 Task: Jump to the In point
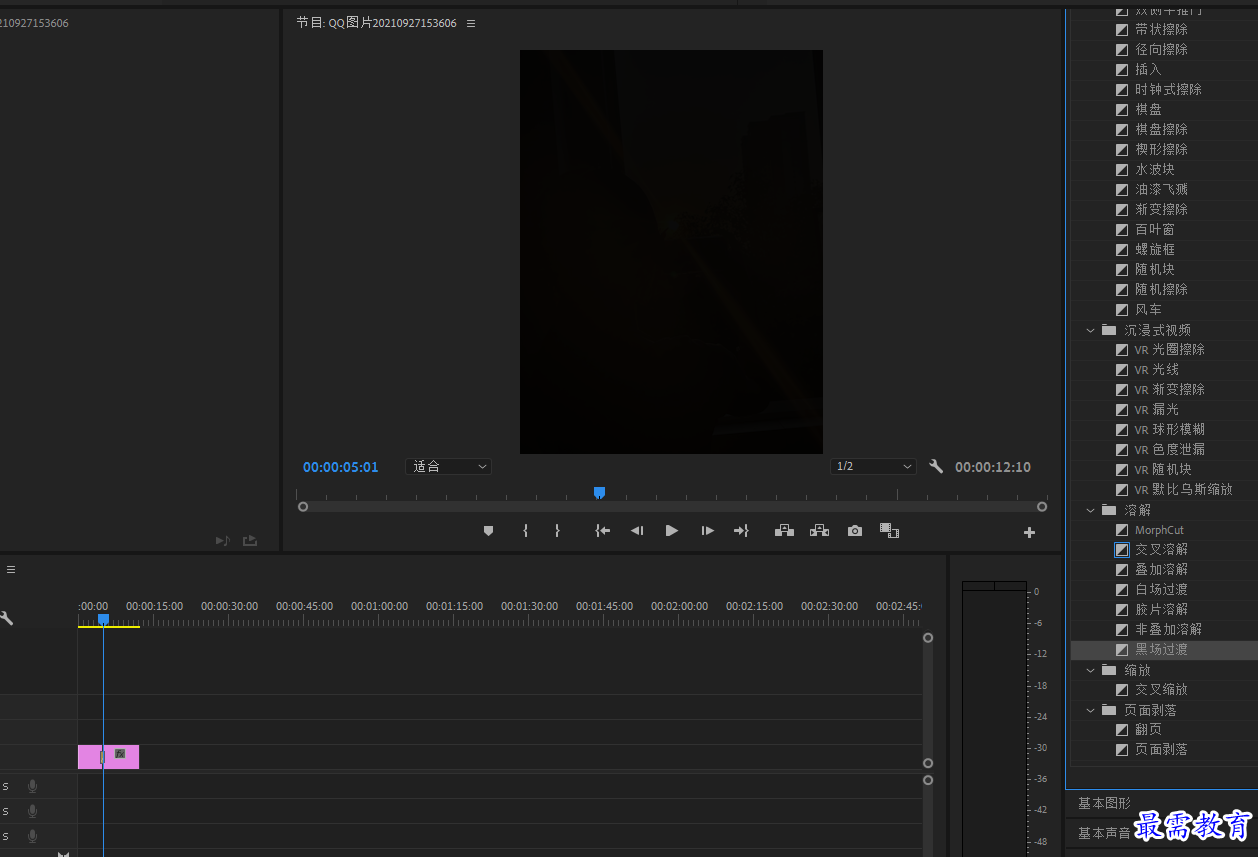coord(602,531)
